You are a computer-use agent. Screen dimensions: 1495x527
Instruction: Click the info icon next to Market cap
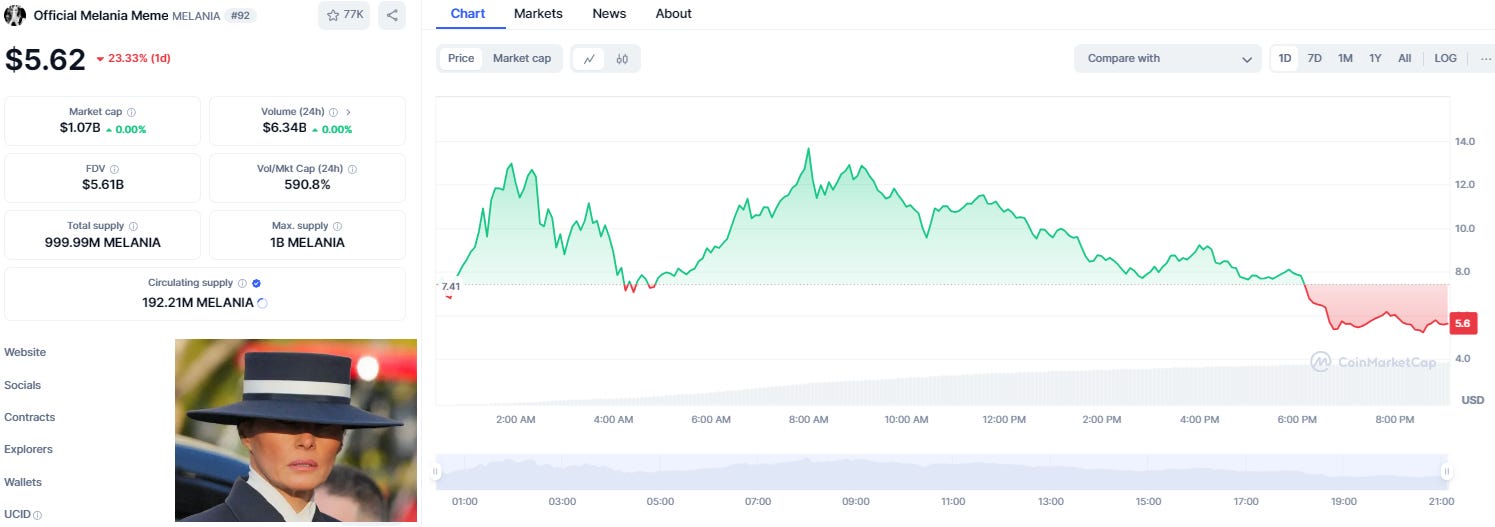(132, 112)
